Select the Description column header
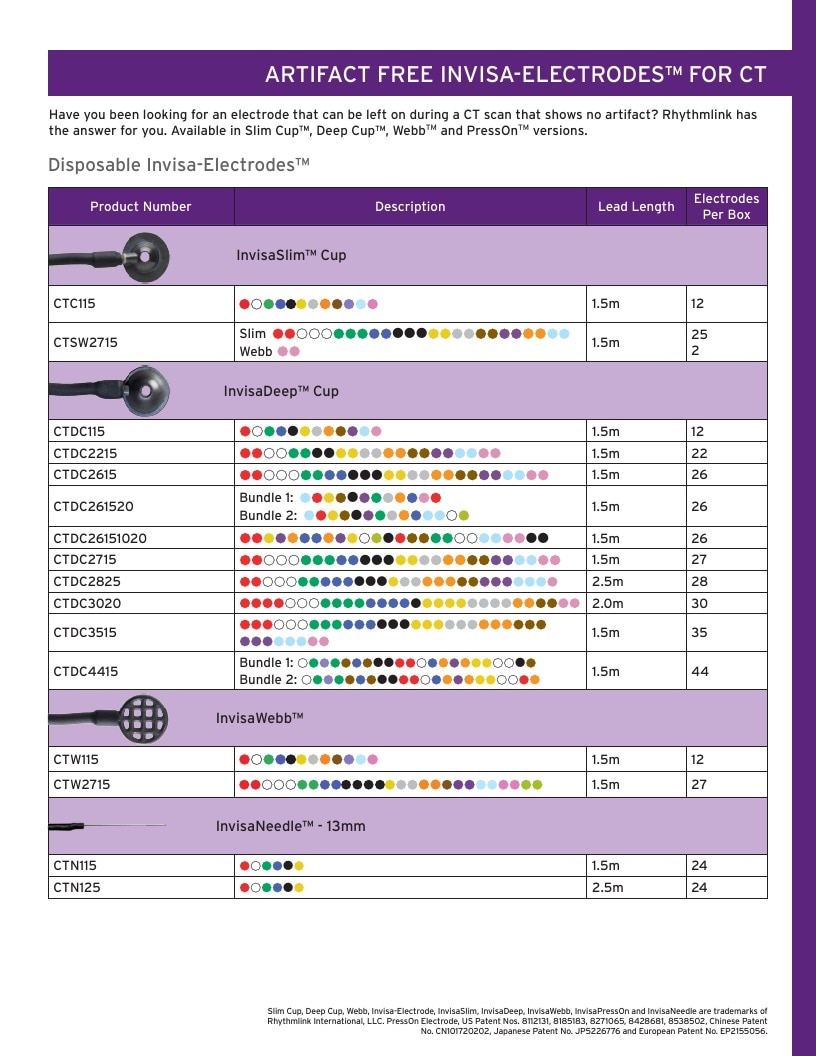This screenshot has height=1056, width=816. tap(410, 207)
